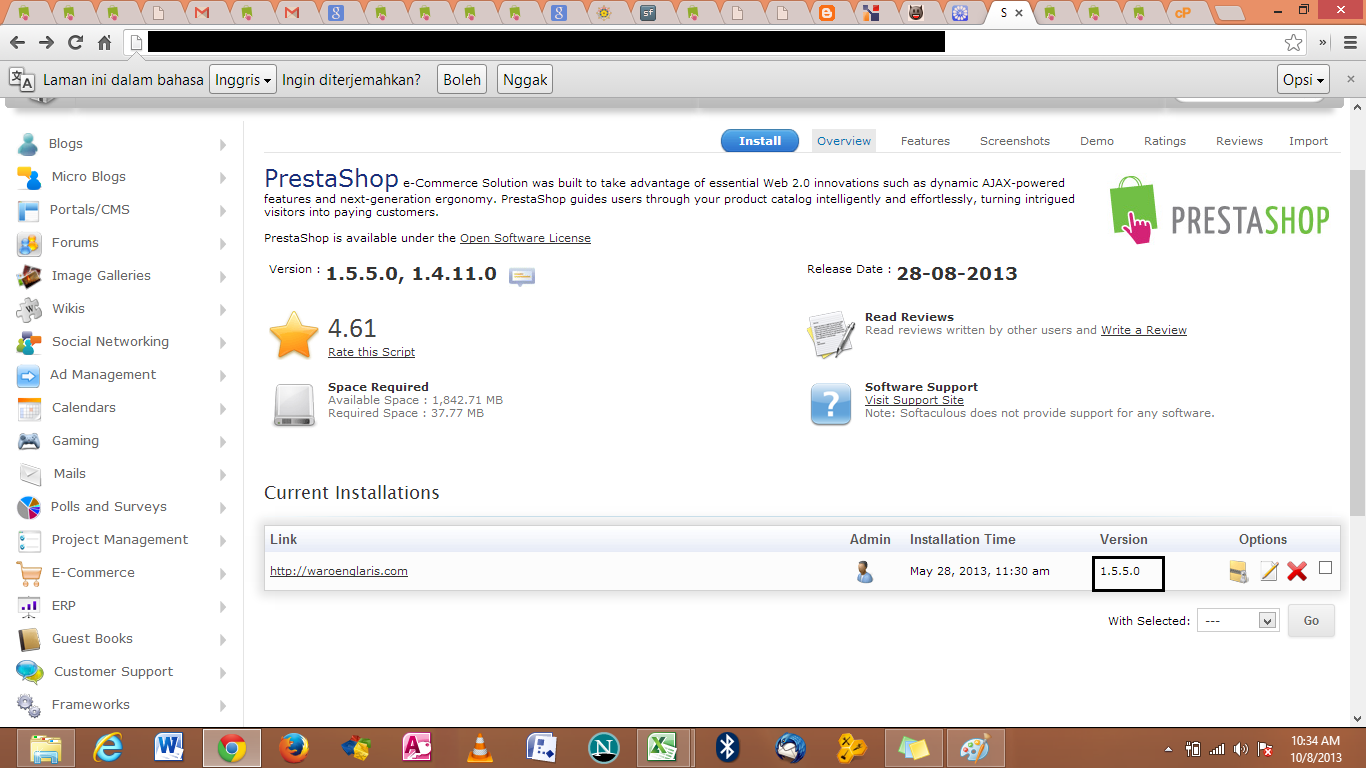This screenshot has width=1366, height=768.
Task: Click the browser home icon
Action: [x=104, y=42]
